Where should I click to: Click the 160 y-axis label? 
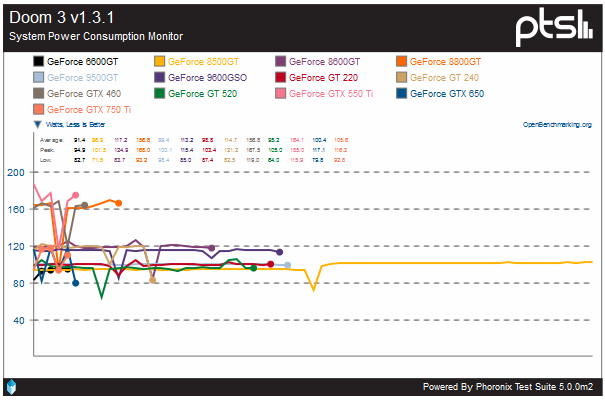pyautogui.click(x=16, y=209)
